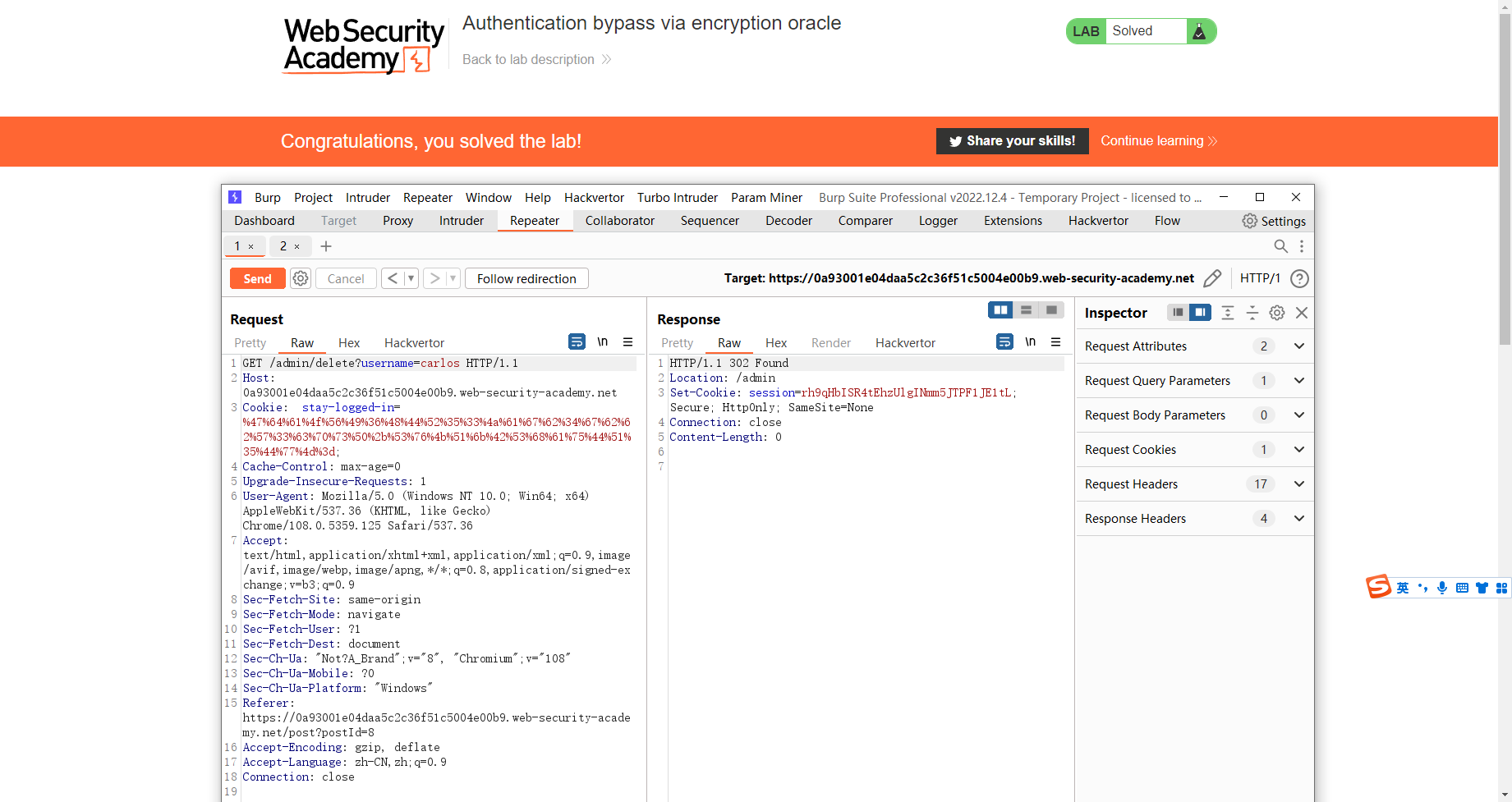The image size is (1512, 802).
Task: Collapse all Inspector sections
Action: (x=1252, y=313)
